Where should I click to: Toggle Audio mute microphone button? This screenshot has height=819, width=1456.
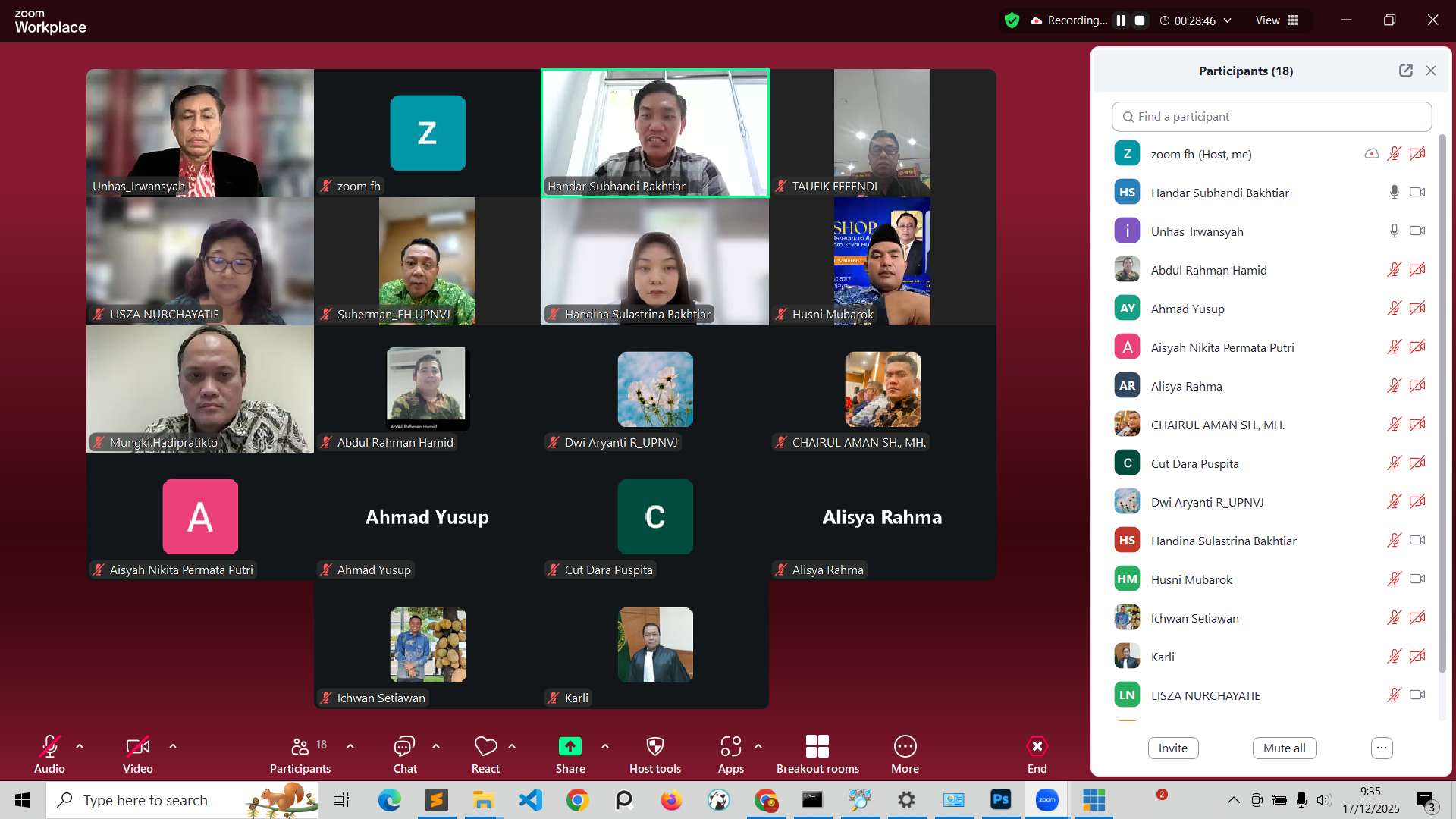[49, 747]
